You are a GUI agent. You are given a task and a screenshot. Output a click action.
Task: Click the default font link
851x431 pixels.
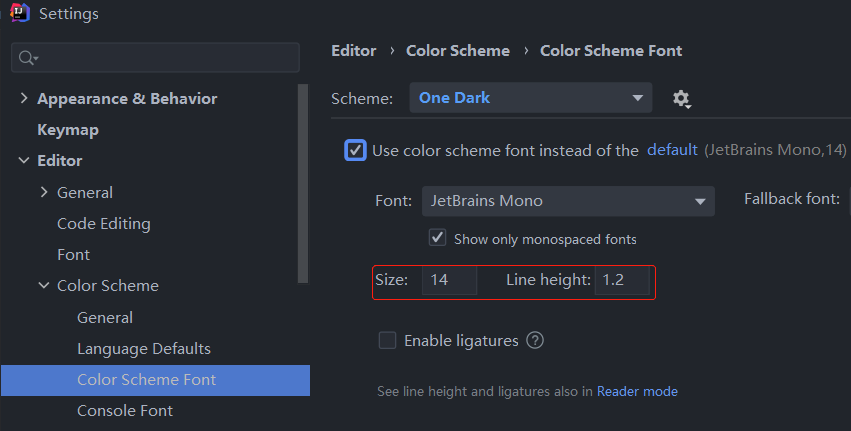tap(672, 150)
